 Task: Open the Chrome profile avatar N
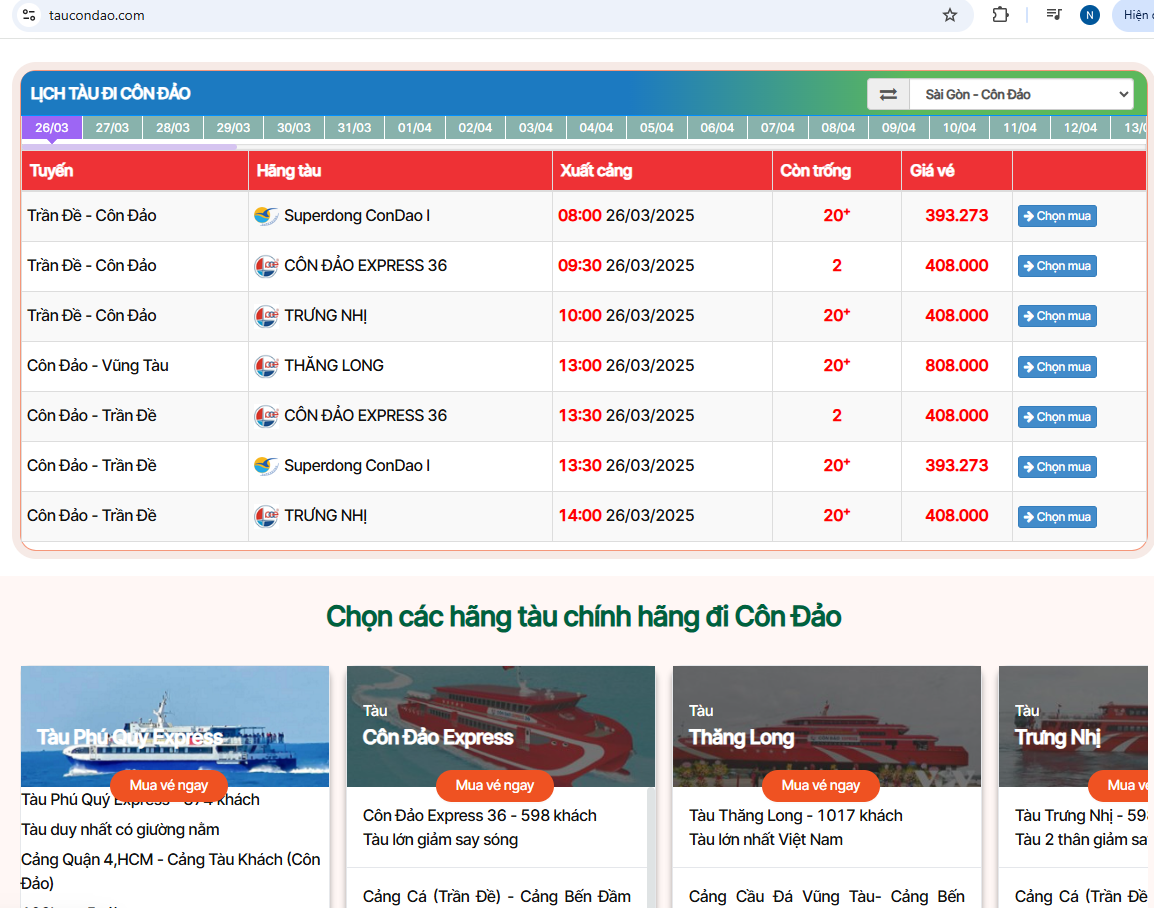coord(1090,15)
